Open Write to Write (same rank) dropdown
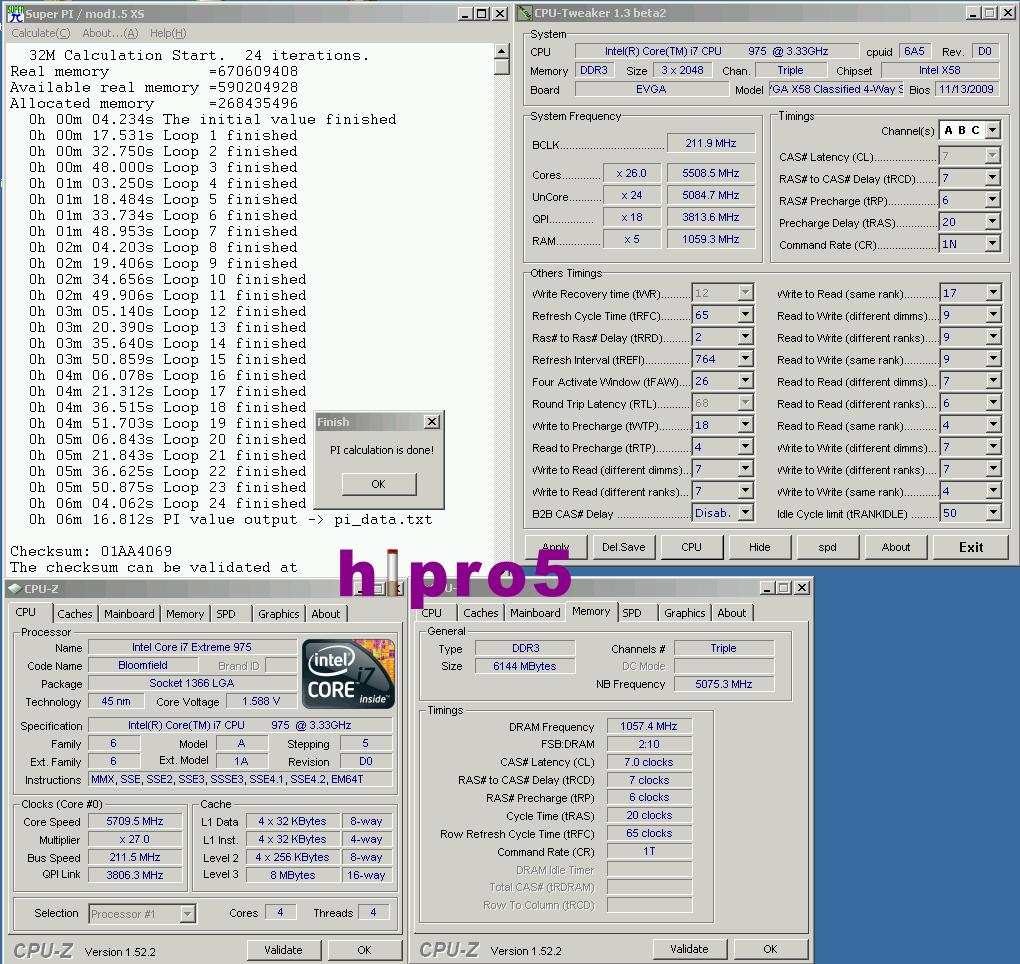 [993, 491]
